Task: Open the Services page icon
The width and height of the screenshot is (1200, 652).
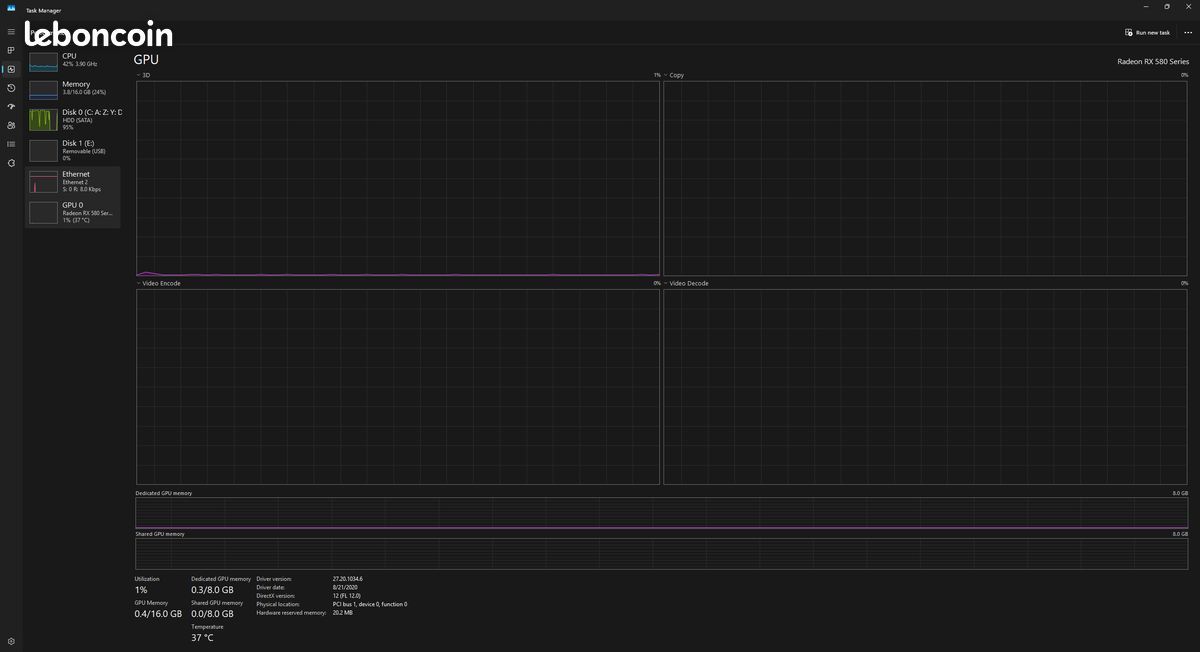Action: 11,162
